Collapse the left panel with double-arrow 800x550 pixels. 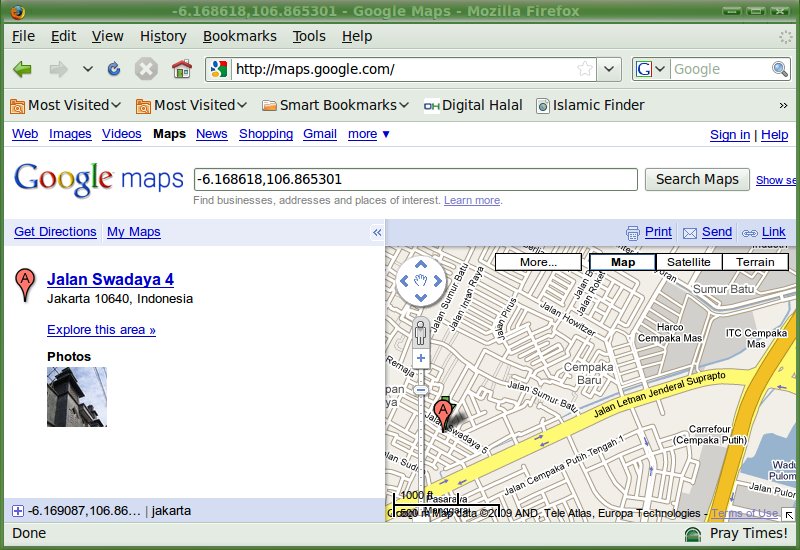click(x=377, y=232)
